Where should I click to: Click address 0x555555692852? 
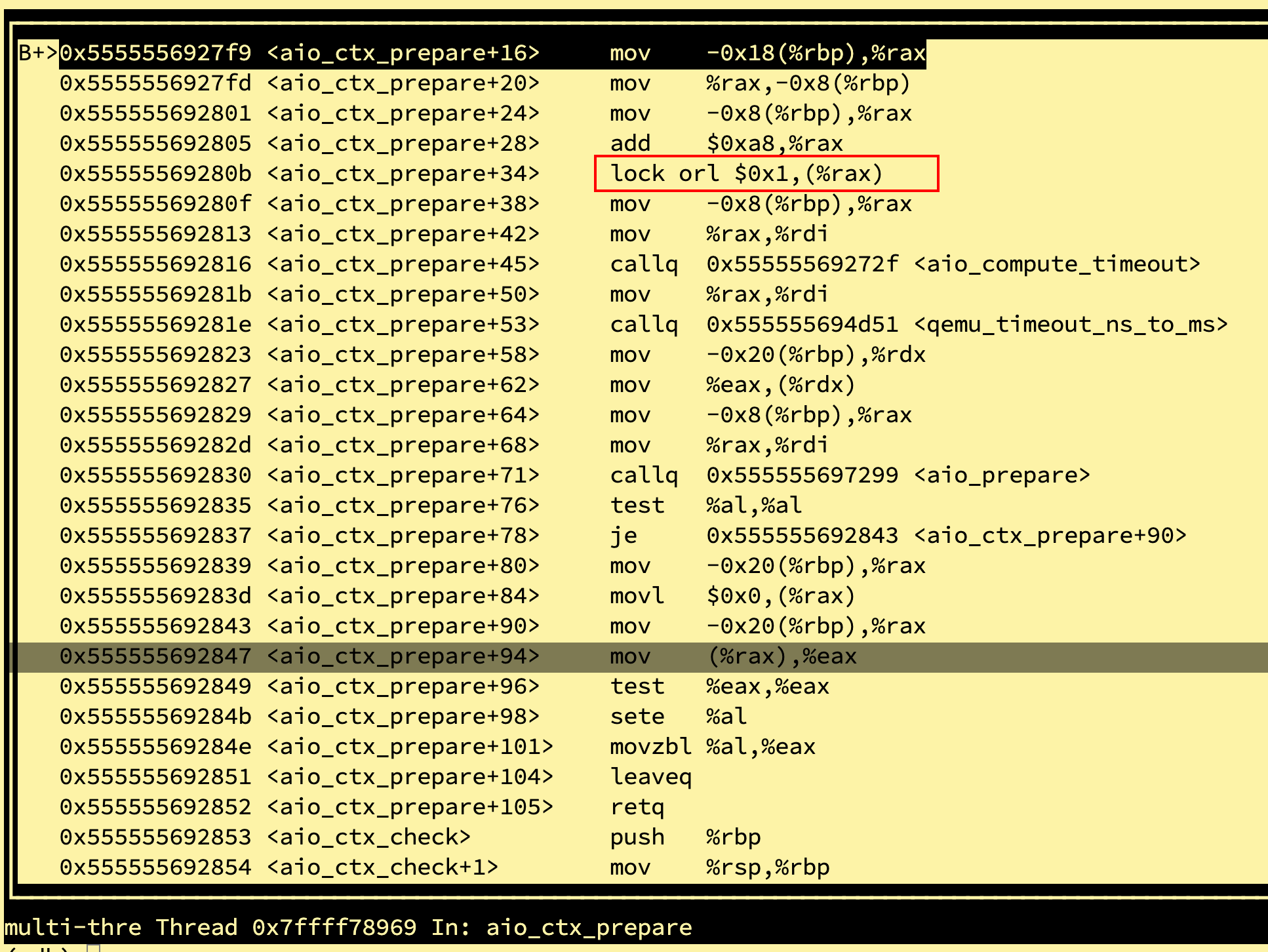pyautogui.click(x=155, y=807)
